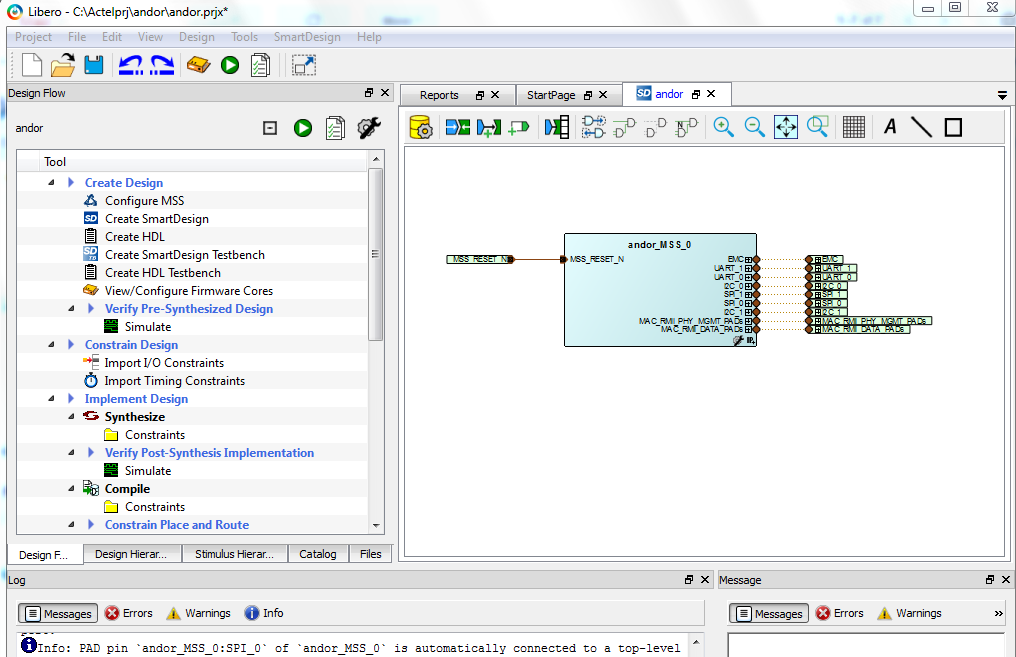Collapse the Create Design tree section

coord(51,183)
